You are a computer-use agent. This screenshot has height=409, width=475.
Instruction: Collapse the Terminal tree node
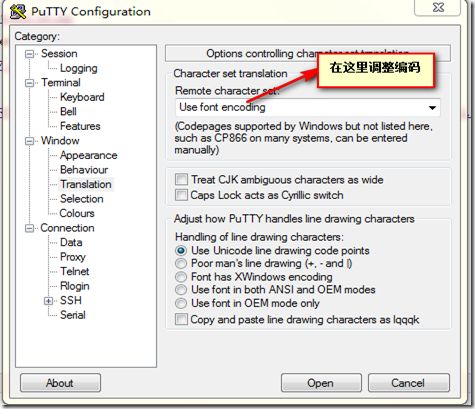[30, 83]
